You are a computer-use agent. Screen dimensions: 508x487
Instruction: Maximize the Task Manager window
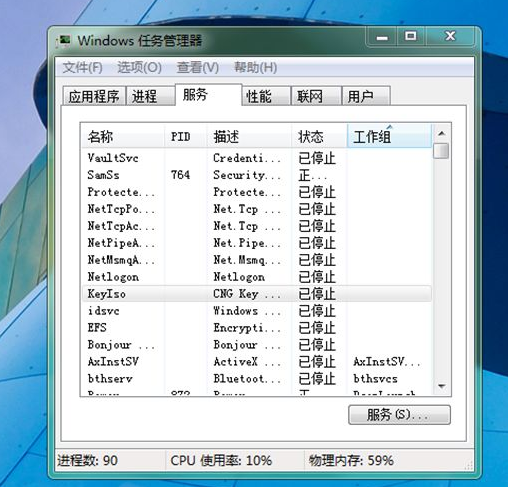pyautogui.click(x=411, y=36)
